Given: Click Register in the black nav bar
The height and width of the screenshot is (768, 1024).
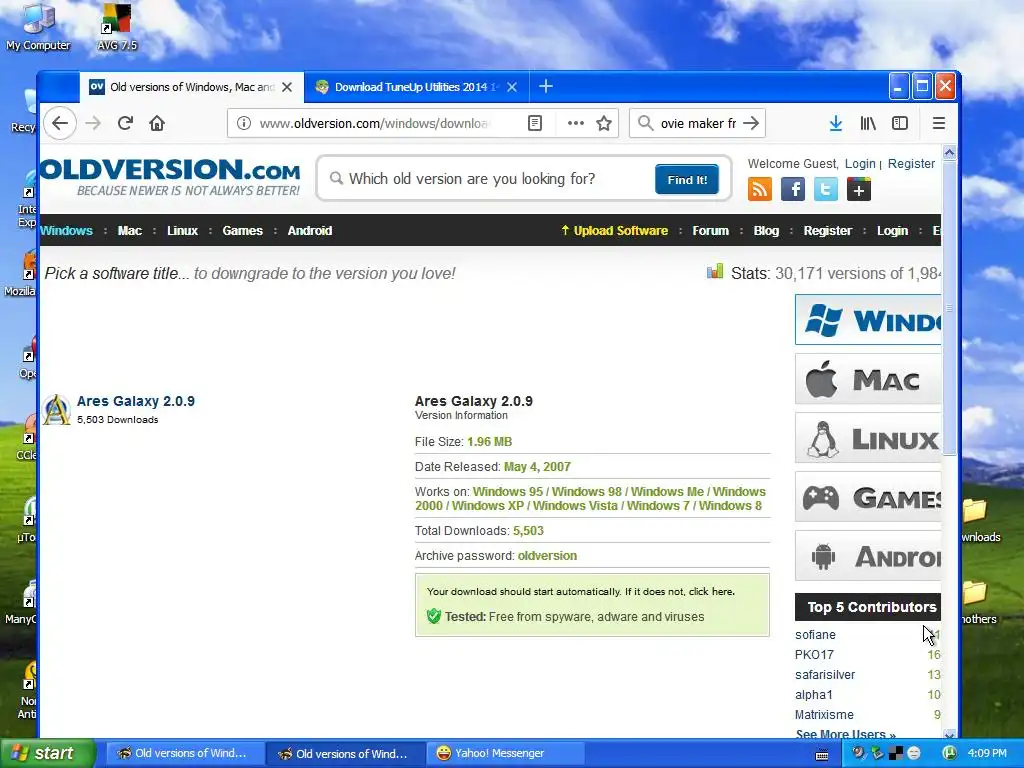Looking at the screenshot, I should [x=827, y=231].
